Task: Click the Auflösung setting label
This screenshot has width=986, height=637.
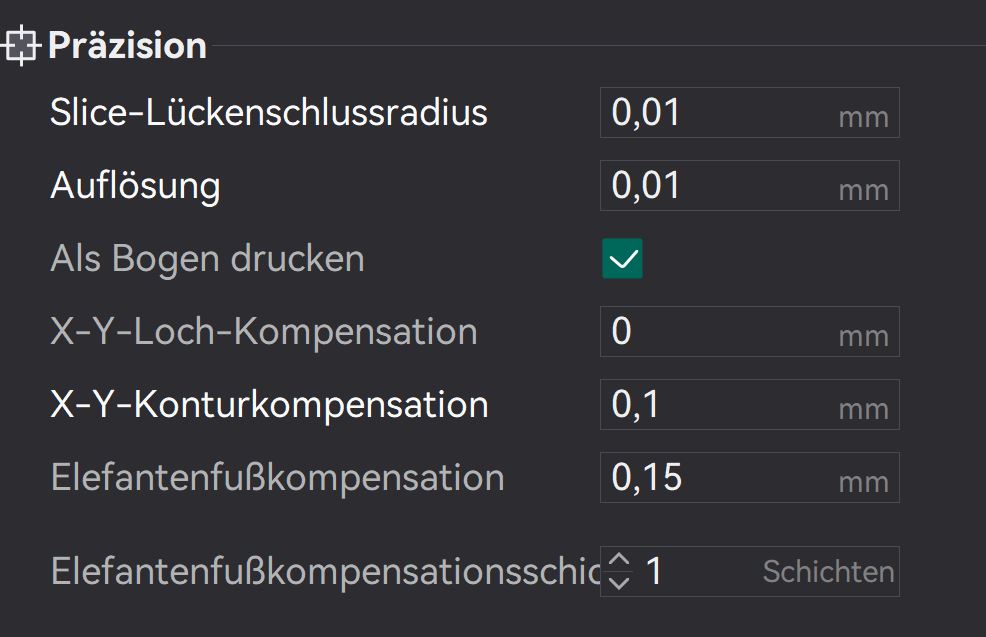Action: [x=135, y=186]
